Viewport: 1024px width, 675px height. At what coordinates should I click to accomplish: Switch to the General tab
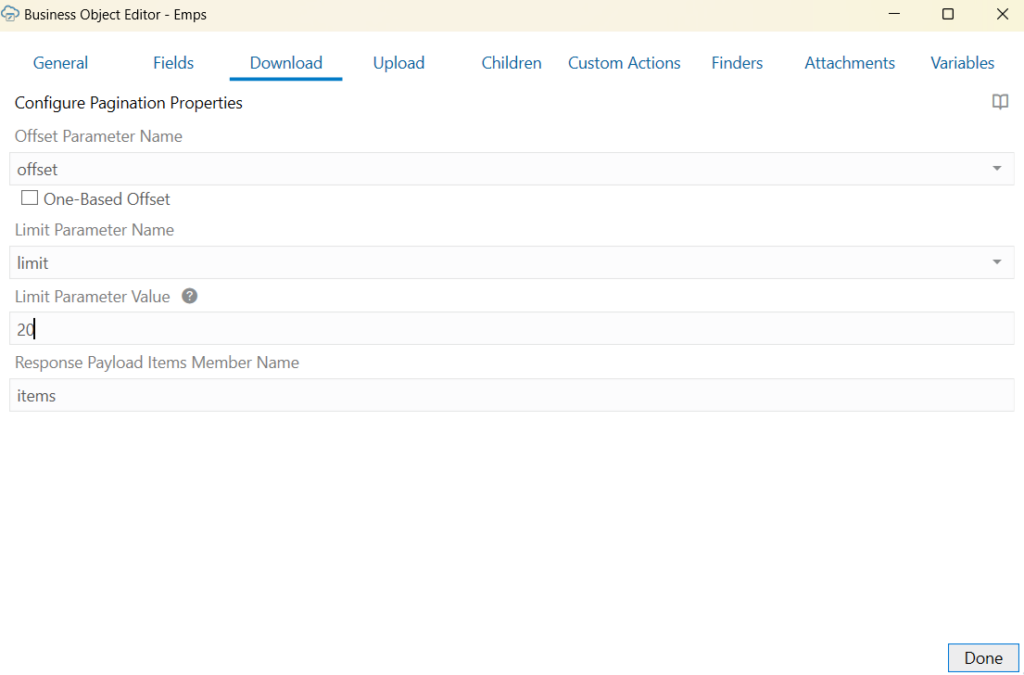tap(60, 62)
